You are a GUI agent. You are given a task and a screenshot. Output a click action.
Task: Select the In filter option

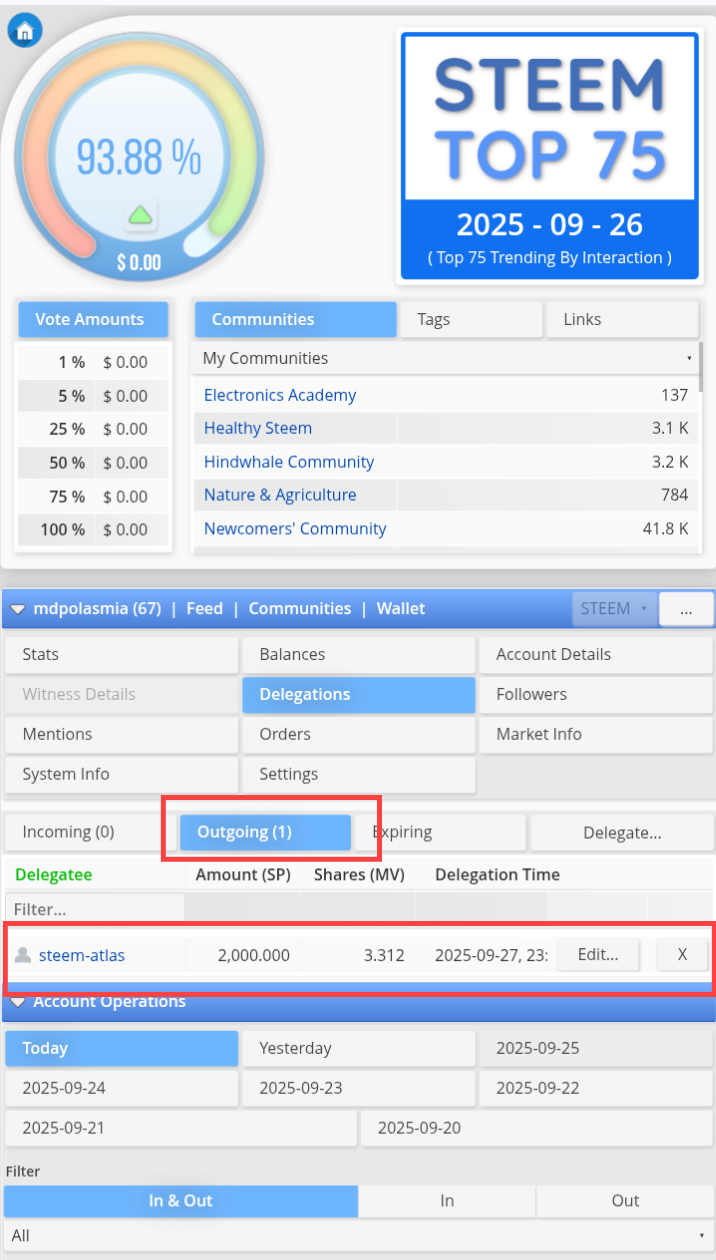coord(447,1201)
